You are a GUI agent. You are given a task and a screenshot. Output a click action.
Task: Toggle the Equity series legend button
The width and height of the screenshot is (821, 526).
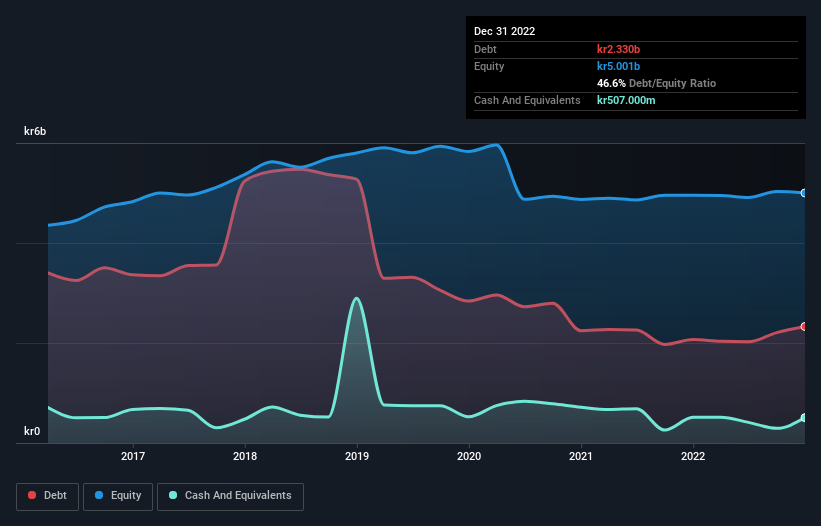pyautogui.click(x=118, y=496)
